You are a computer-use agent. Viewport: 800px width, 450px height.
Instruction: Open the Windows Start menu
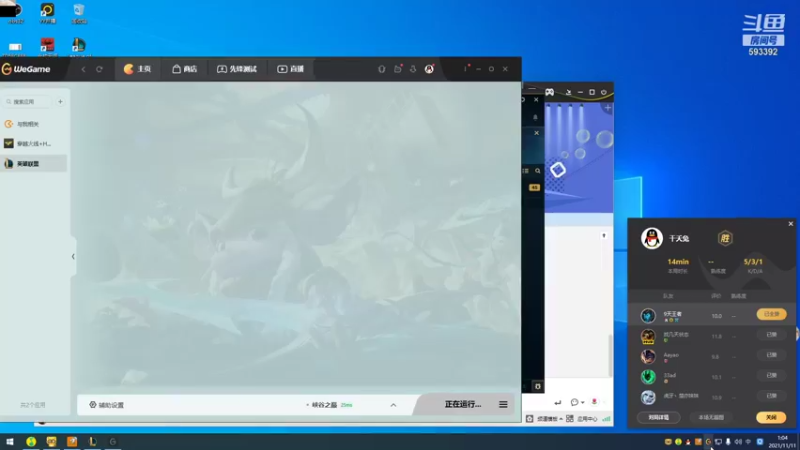tap(10, 442)
